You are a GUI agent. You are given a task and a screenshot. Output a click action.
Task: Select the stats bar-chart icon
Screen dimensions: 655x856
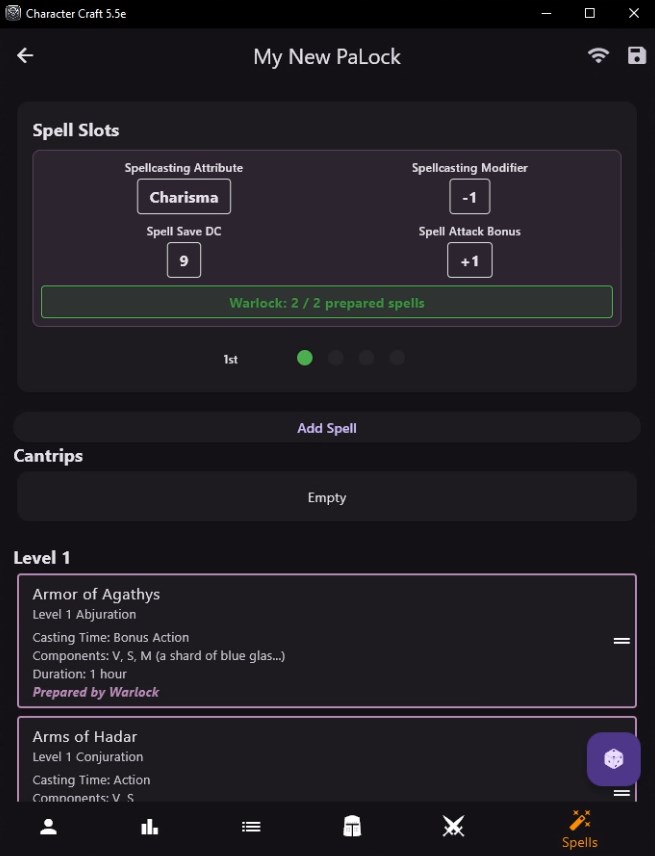[x=149, y=826]
